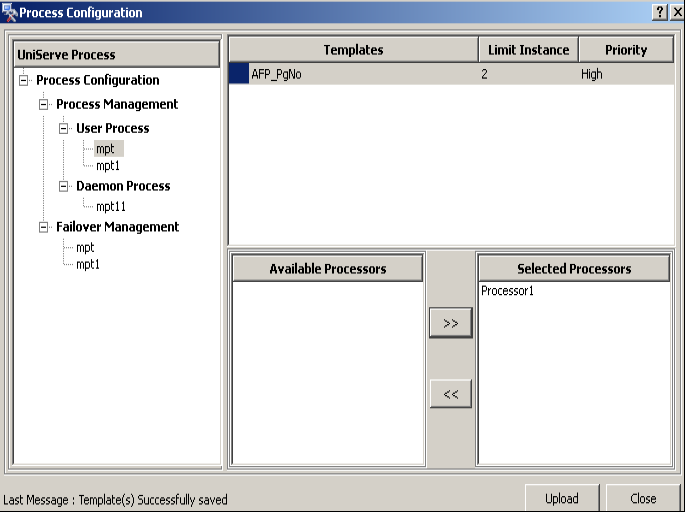Select mpt under User Process

105,148
